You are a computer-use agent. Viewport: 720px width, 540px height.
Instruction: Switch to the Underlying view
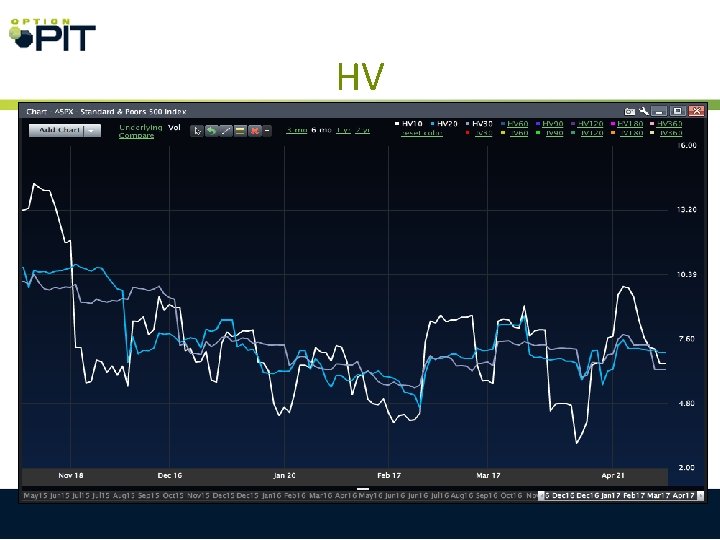click(x=141, y=127)
